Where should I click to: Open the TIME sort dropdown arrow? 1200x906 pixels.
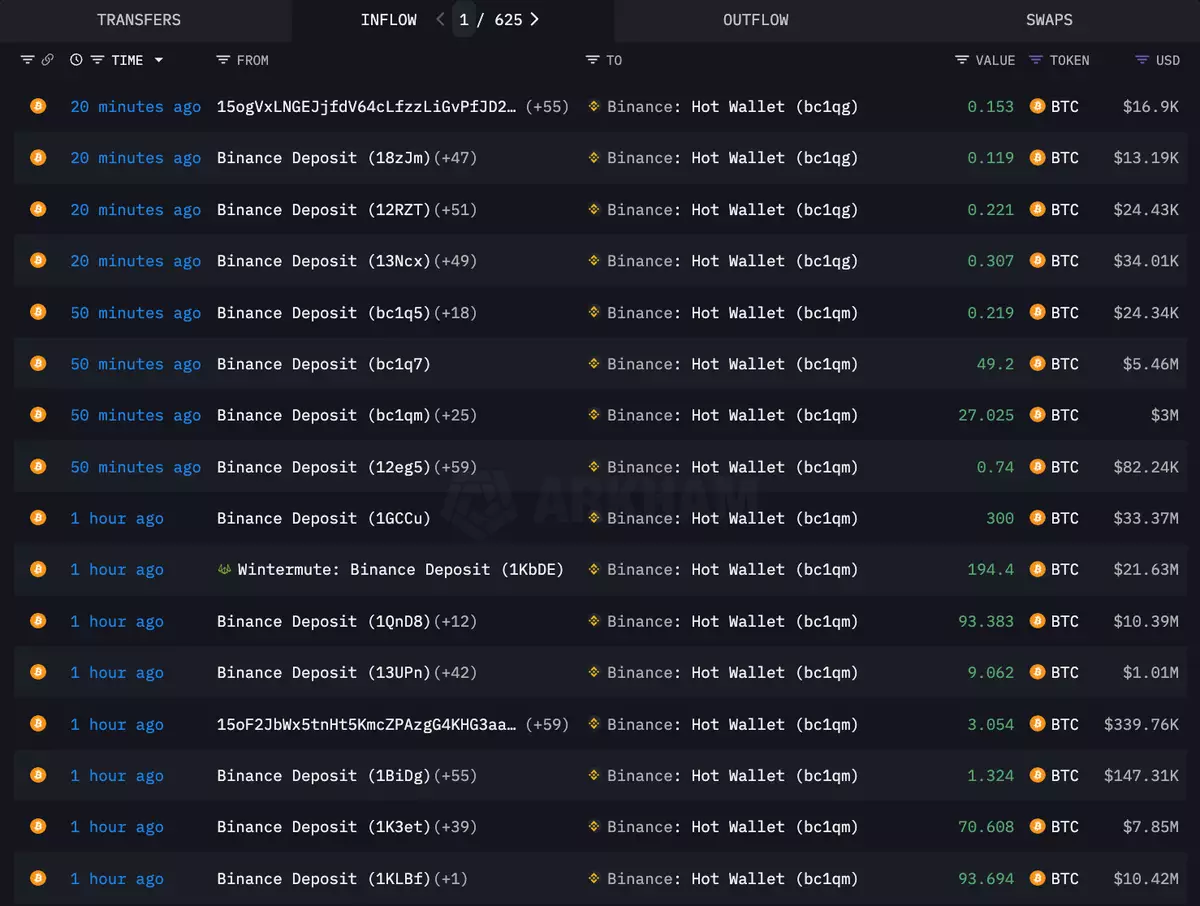pos(159,61)
